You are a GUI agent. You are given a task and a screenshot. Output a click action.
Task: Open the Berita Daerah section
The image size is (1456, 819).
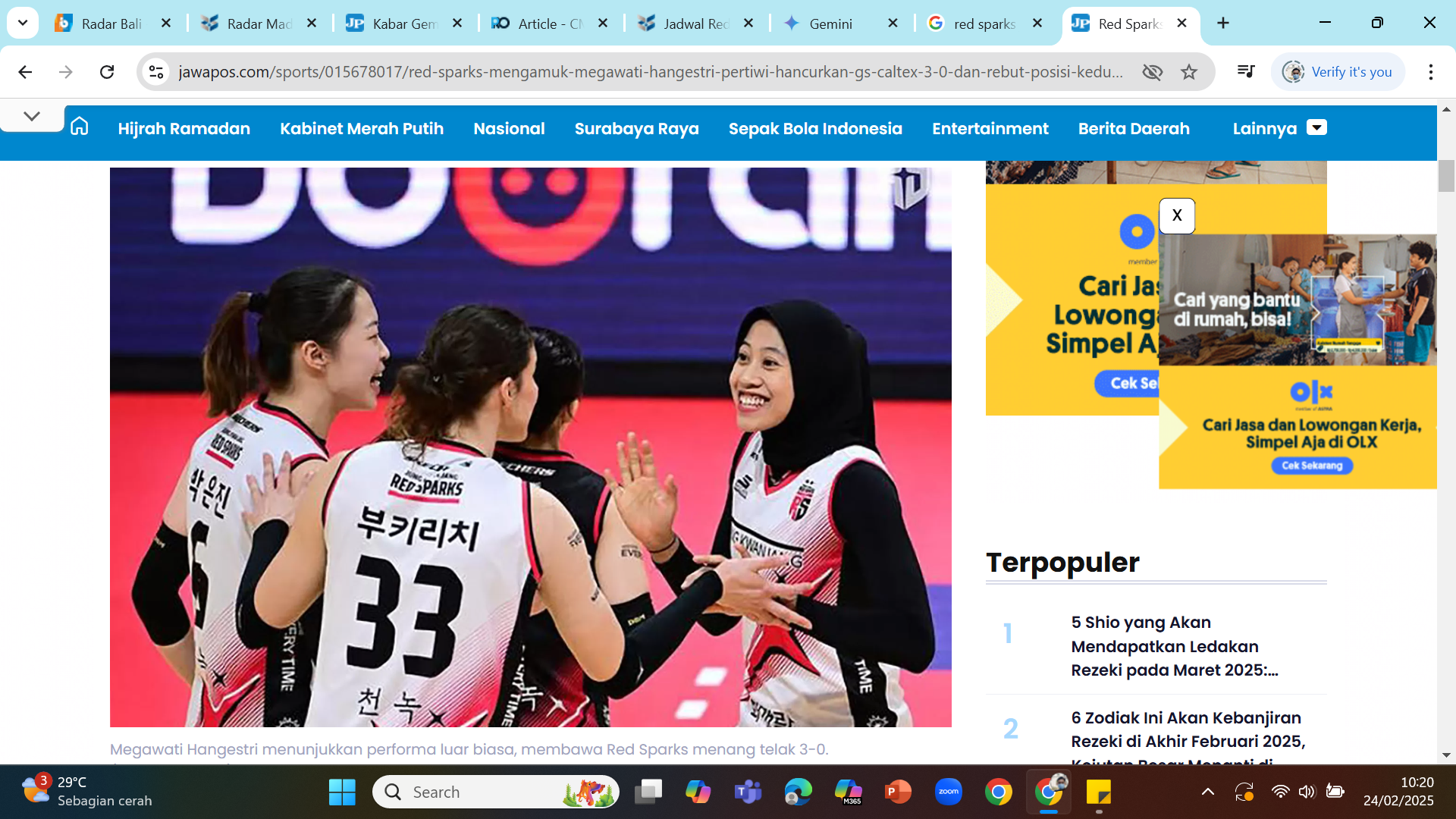tap(1134, 129)
